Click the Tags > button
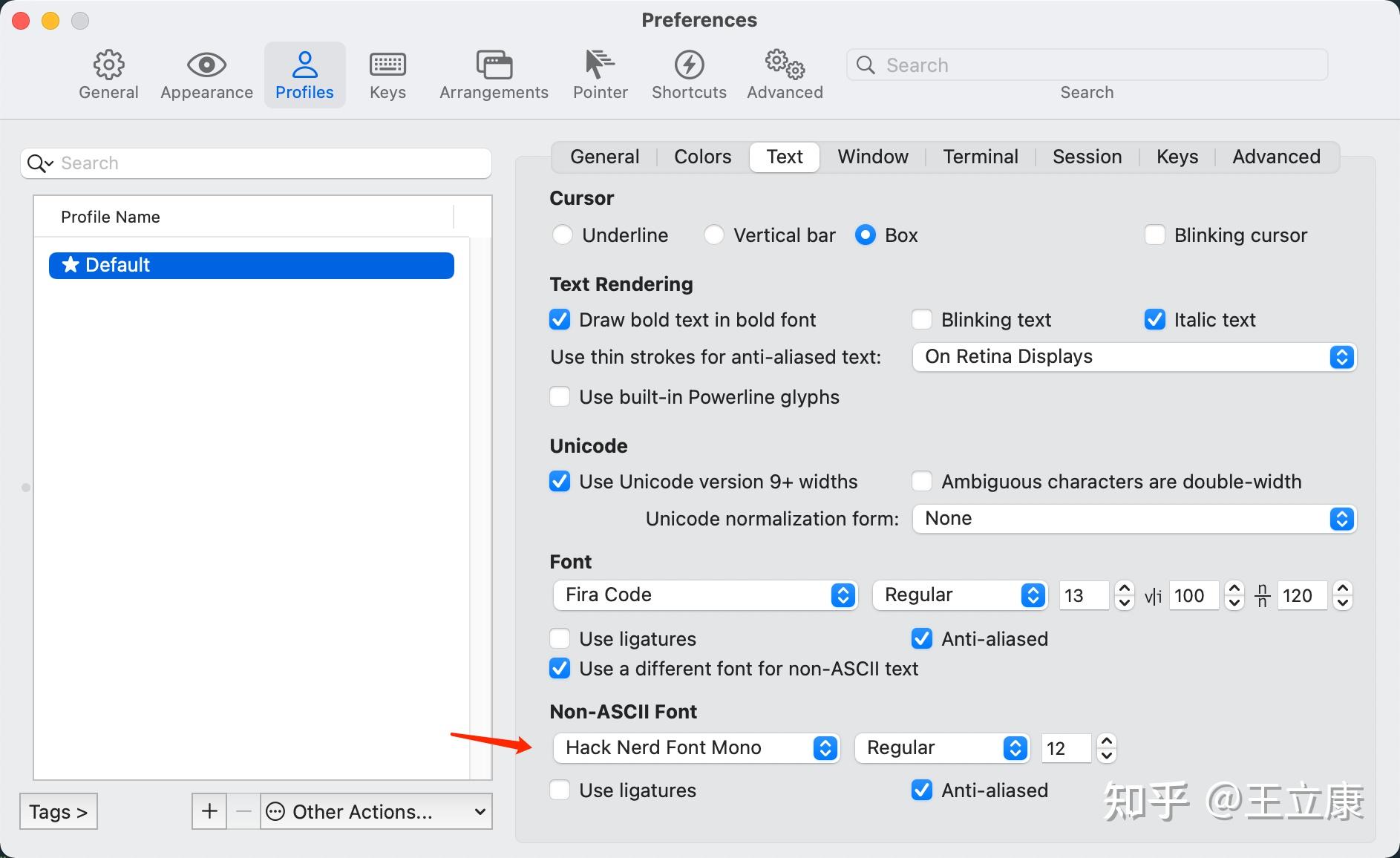The image size is (1400, 858). click(59, 811)
